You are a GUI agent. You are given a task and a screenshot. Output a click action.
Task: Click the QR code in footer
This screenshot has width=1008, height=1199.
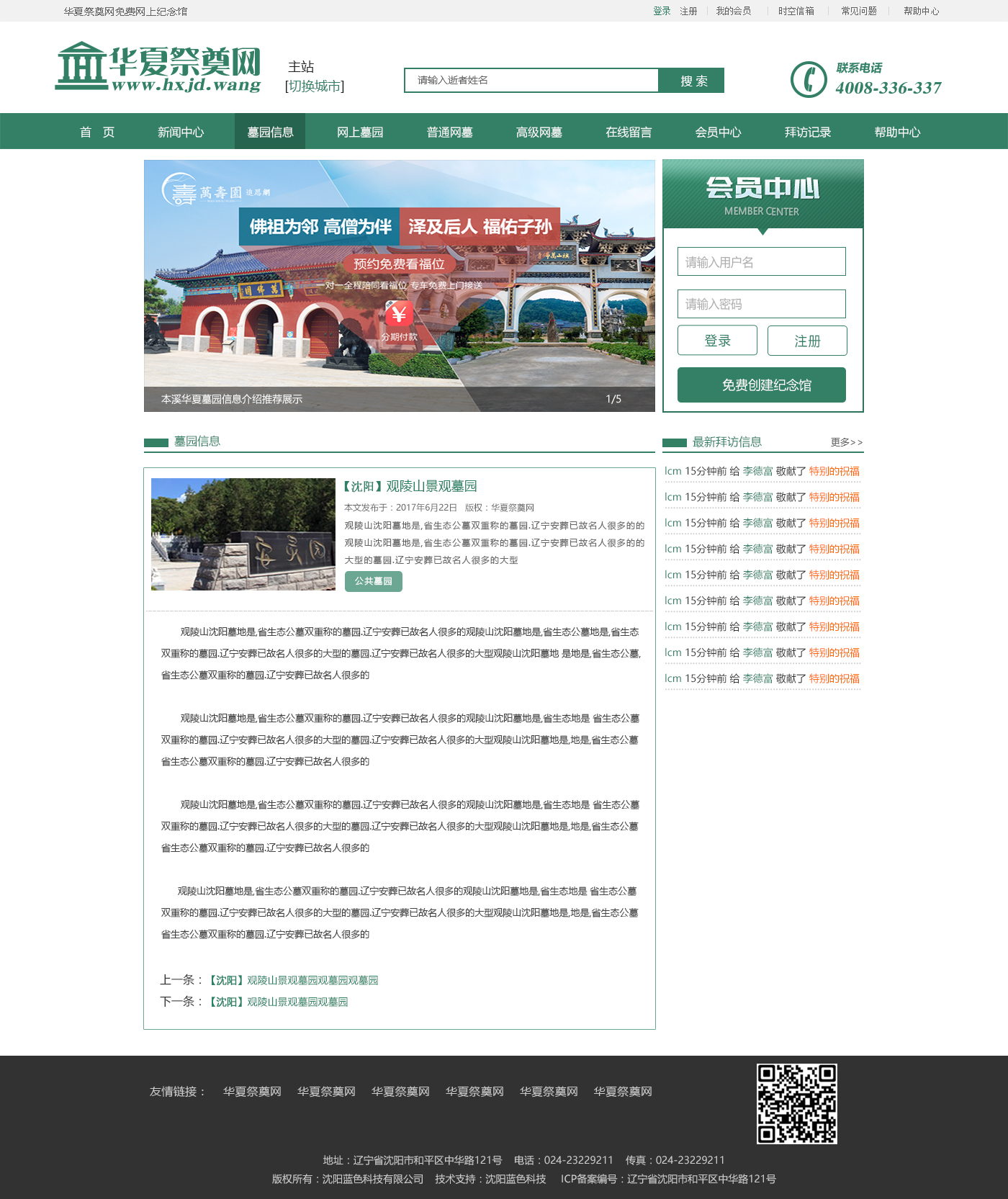click(796, 1103)
